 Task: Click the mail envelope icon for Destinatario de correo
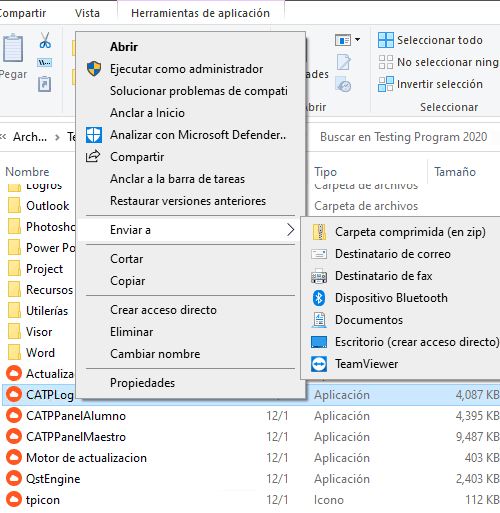click(x=319, y=254)
